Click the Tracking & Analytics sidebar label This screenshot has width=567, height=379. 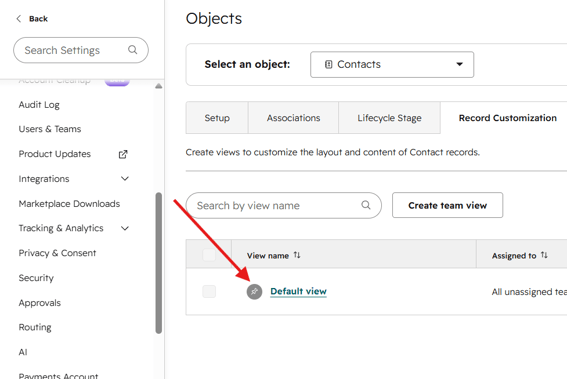[61, 228]
